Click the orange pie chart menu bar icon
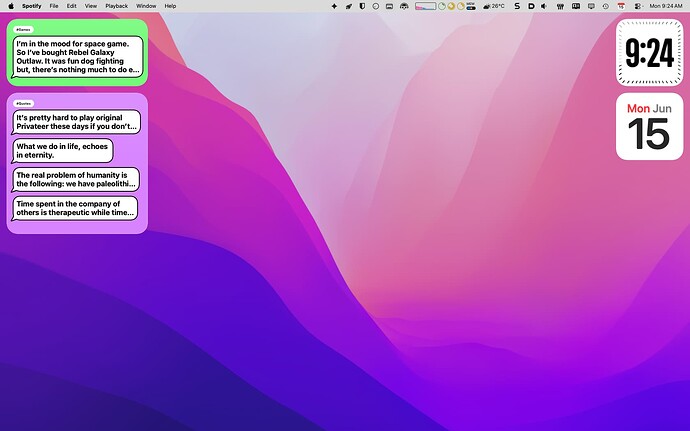690x431 pixels. click(461, 6)
